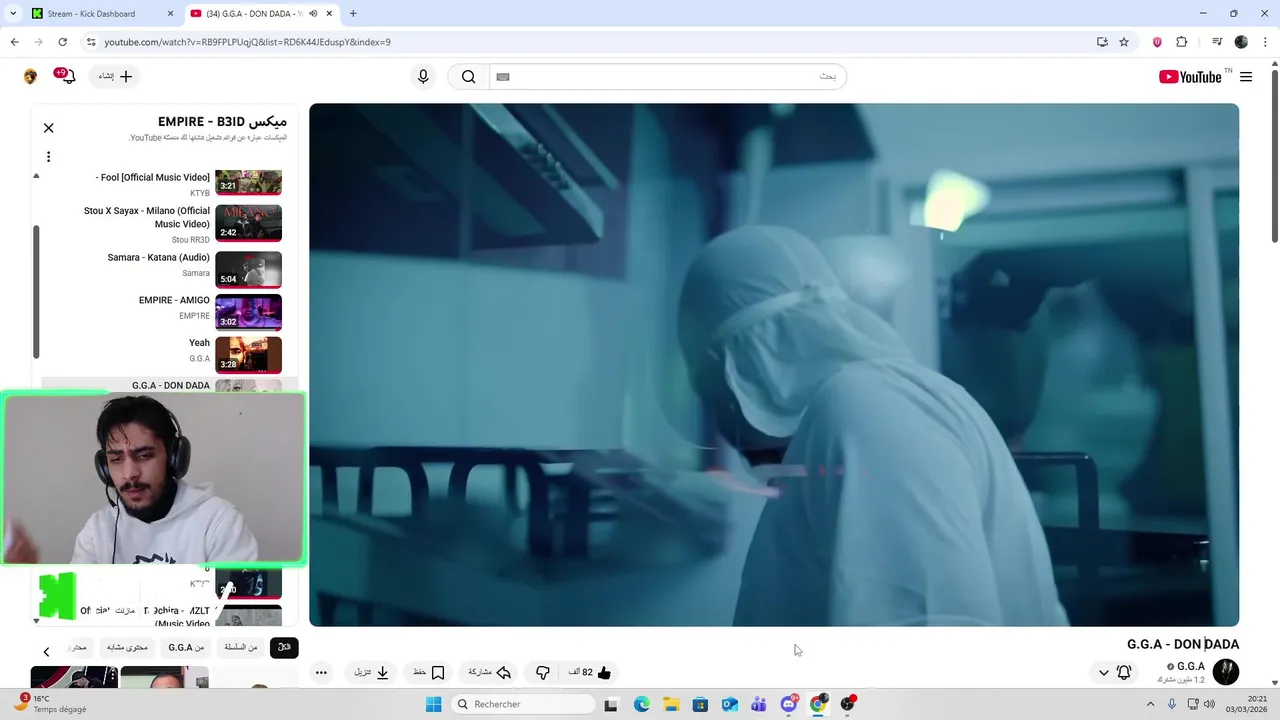Open the notifications bell in the header
The height and width of the screenshot is (720, 1280).
(67, 77)
